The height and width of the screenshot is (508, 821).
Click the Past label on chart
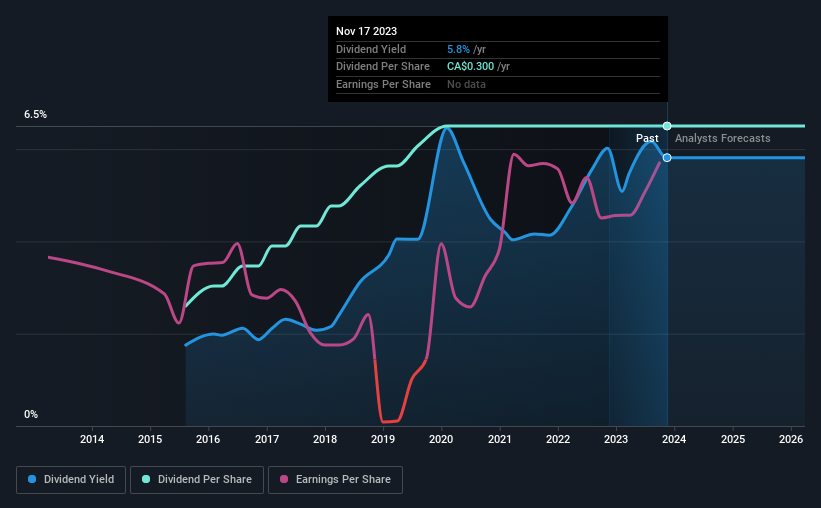pyautogui.click(x=647, y=138)
